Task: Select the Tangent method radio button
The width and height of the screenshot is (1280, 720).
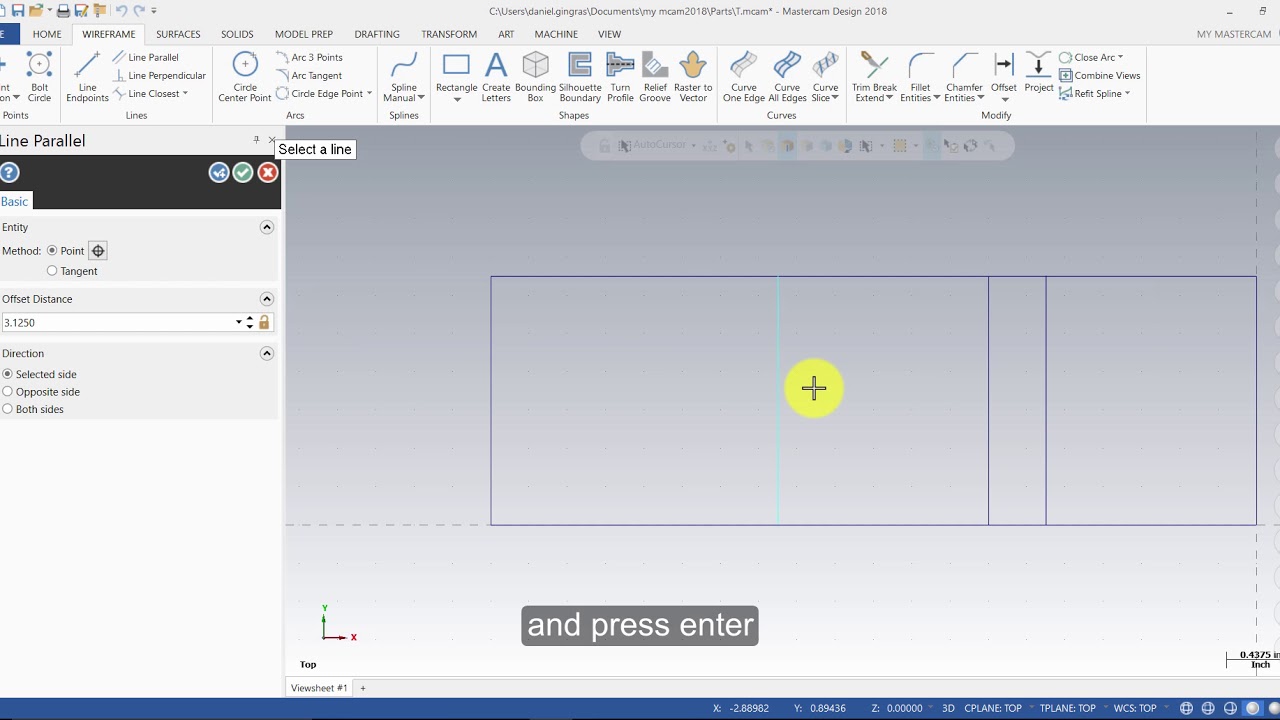Action: click(52, 271)
